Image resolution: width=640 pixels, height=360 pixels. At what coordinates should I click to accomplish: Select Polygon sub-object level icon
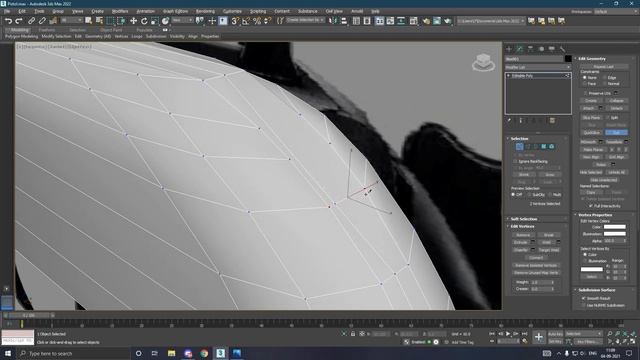pos(544,147)
